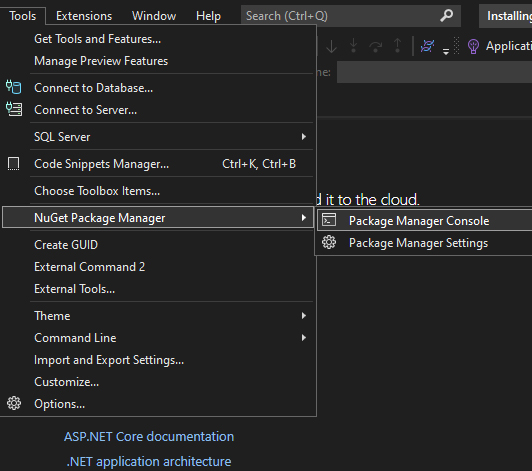Click the Code Snippets Manager icon
Screen dimensions: 532x471
pos(14,164)
